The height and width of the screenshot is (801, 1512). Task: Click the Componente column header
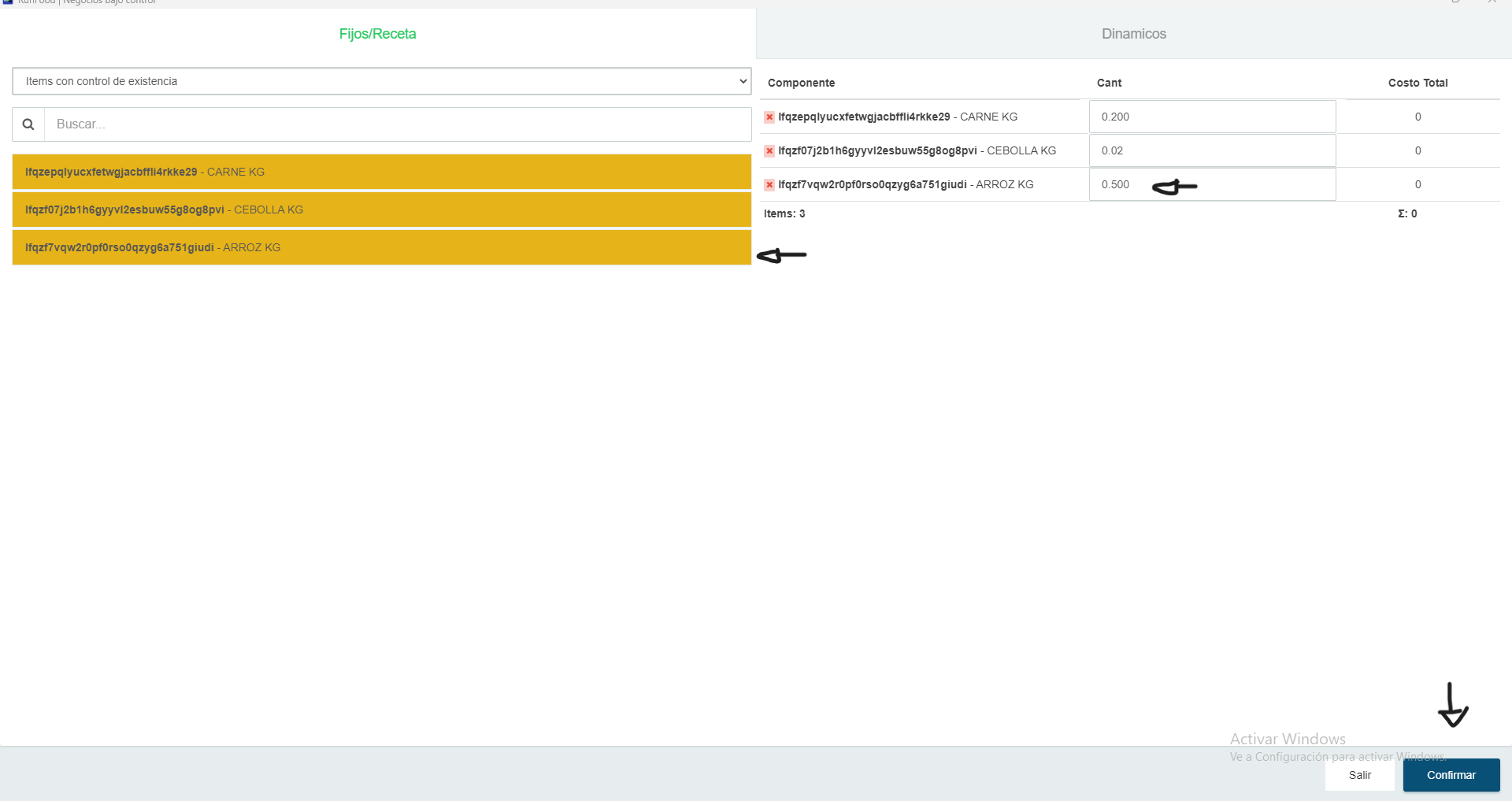tap(801, 83)
